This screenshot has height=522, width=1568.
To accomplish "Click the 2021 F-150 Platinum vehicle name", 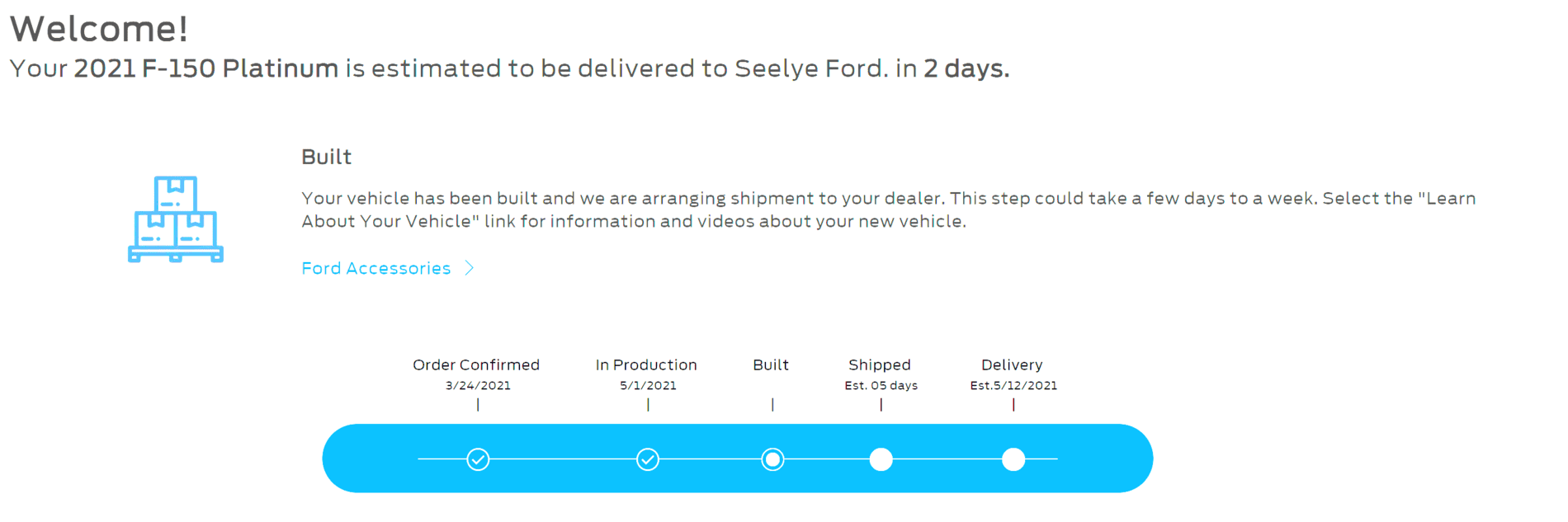I will pyautogui.click(x=206, y=68).
